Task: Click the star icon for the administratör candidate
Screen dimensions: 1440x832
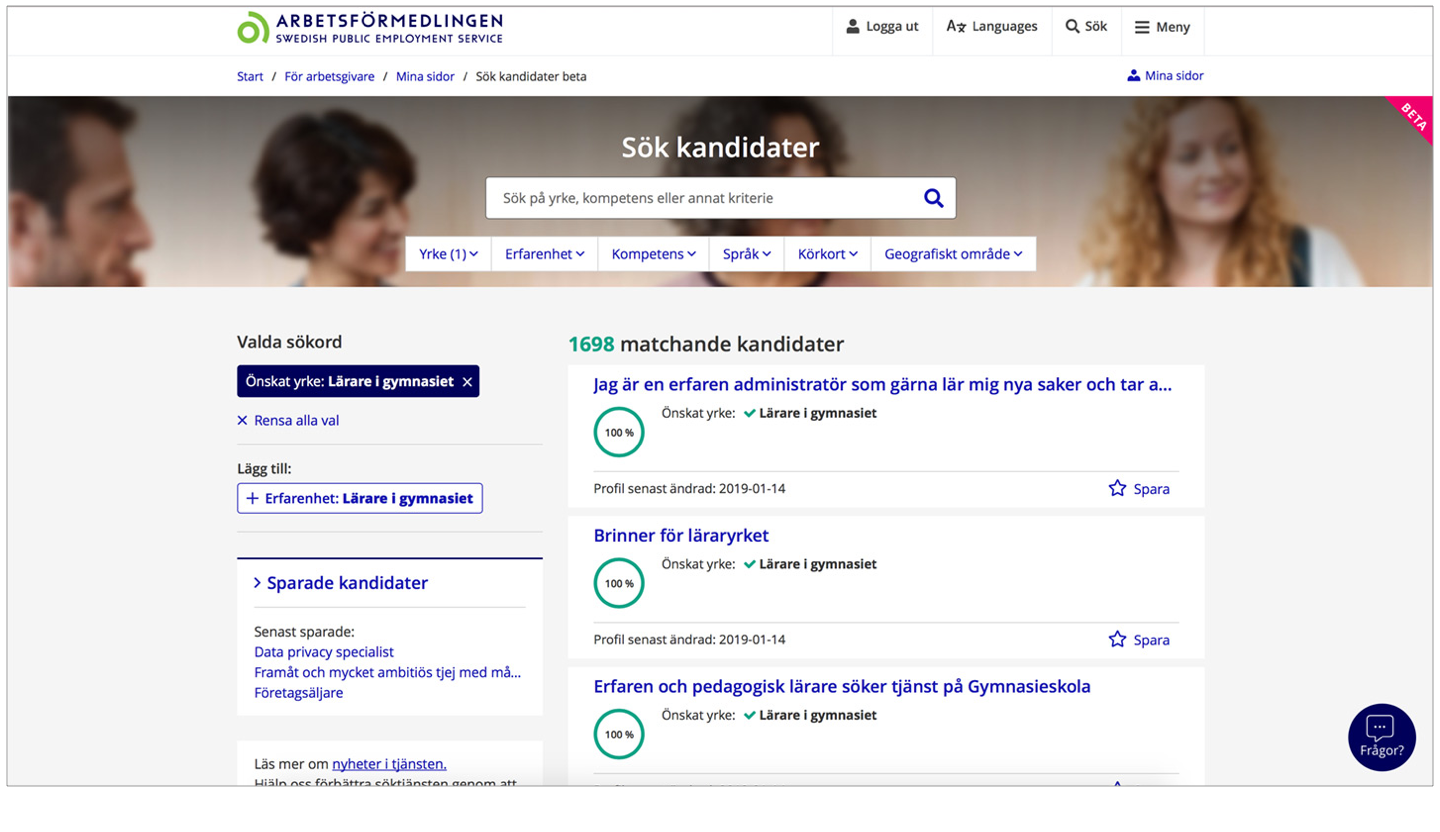Action: click(1117, 488)
